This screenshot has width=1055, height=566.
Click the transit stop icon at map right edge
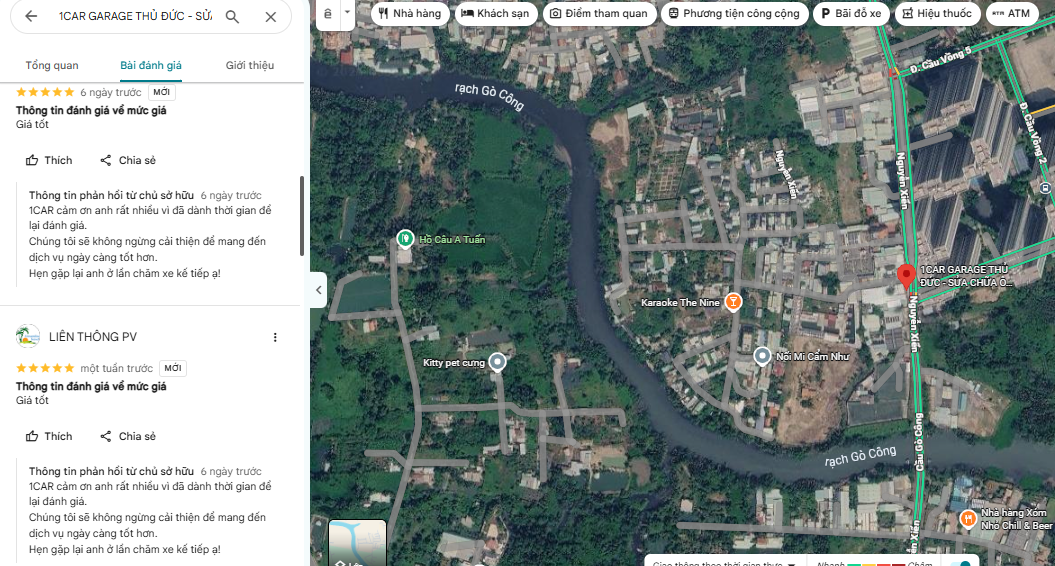pyautogui.click(x=1045, y=188)
